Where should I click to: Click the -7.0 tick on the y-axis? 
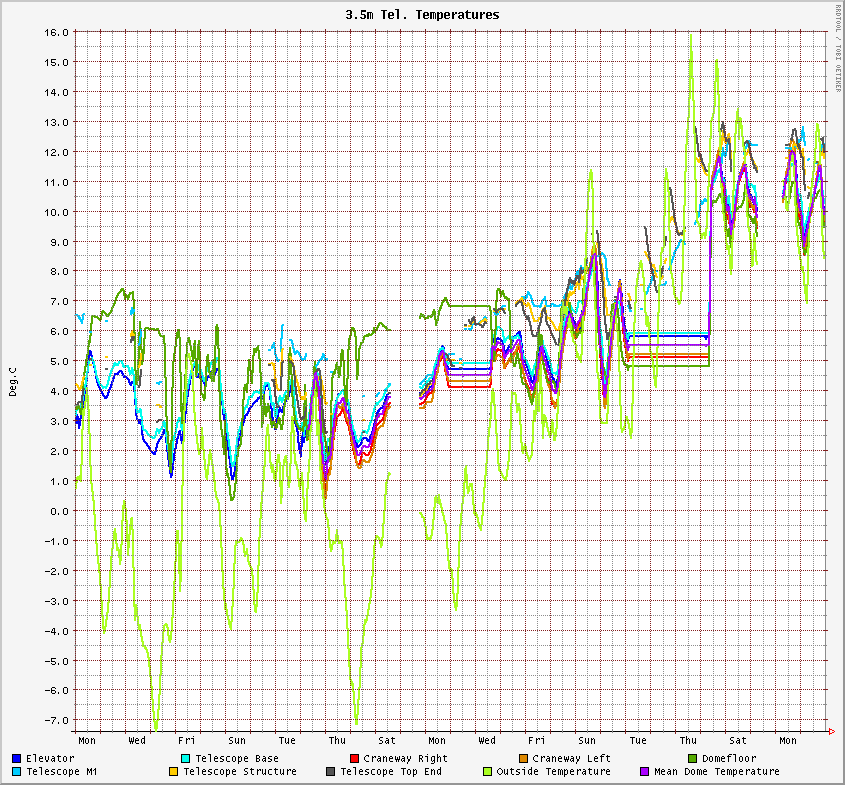click(56, 720)
